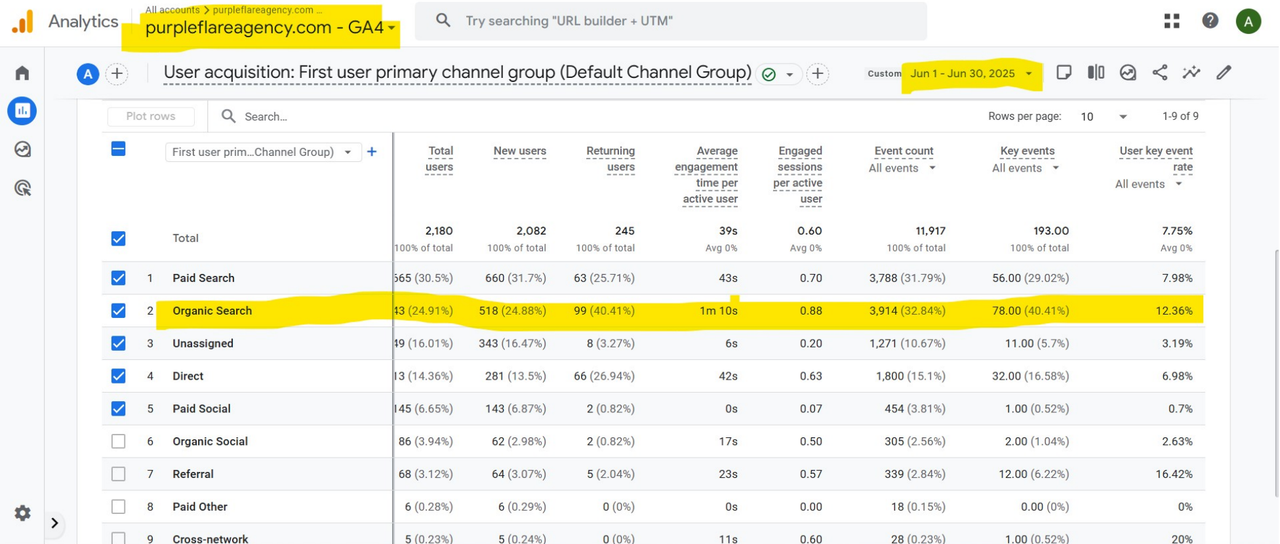Click the Plot rows button

coord(151,116)
